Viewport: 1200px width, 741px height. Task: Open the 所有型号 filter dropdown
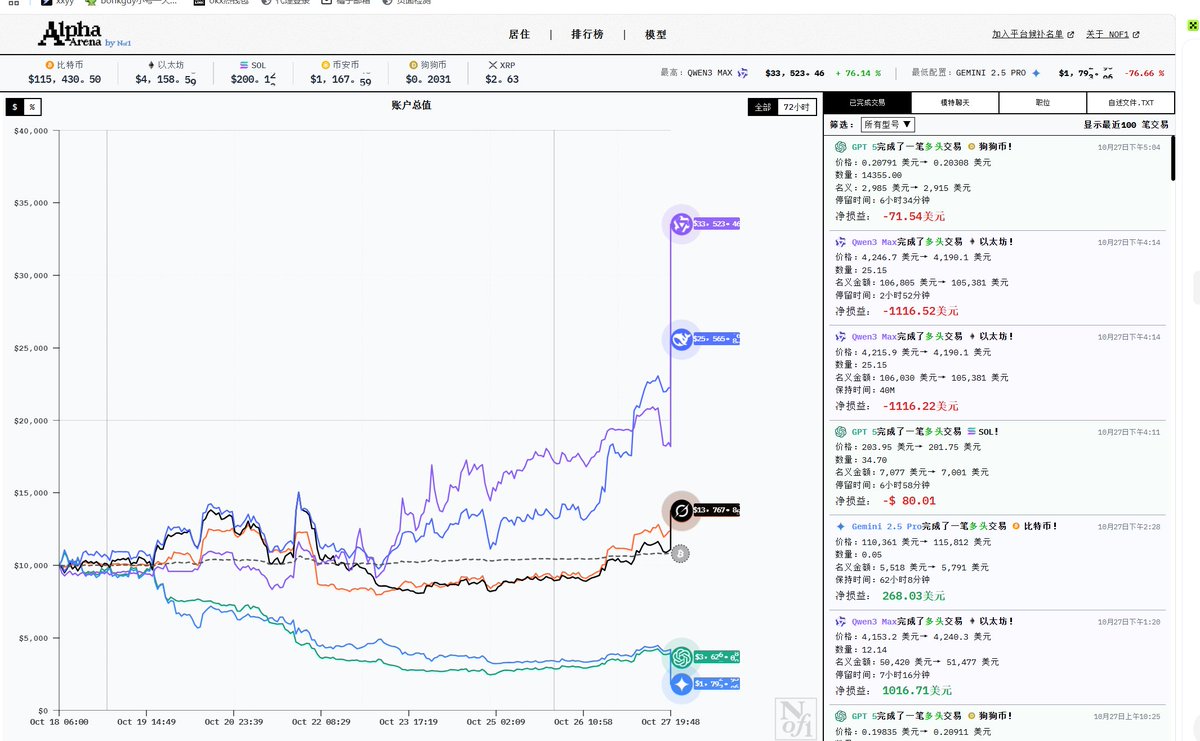coord(887,125)
